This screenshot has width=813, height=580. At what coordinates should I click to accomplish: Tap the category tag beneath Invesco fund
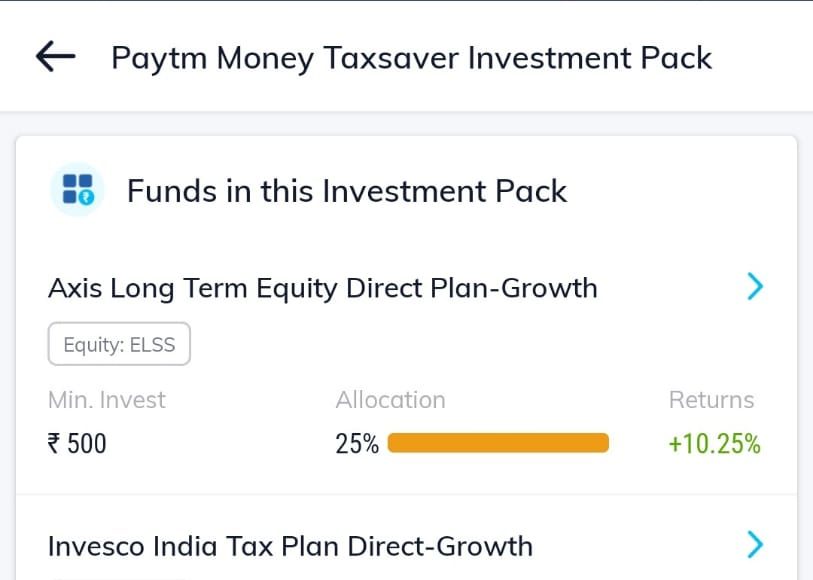pos(119,576)
